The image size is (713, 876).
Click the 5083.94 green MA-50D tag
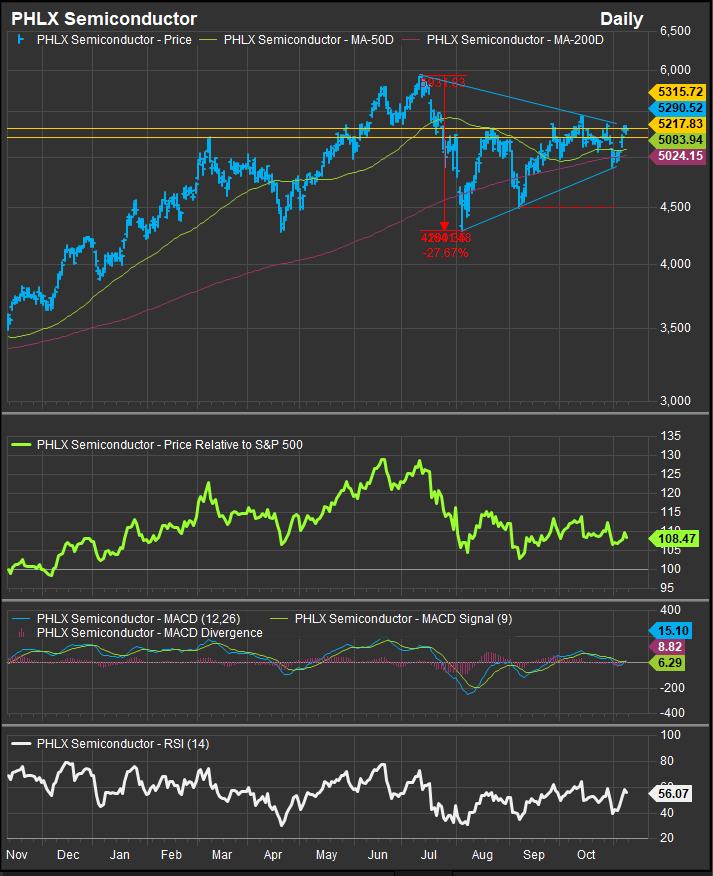coord(677,140)
